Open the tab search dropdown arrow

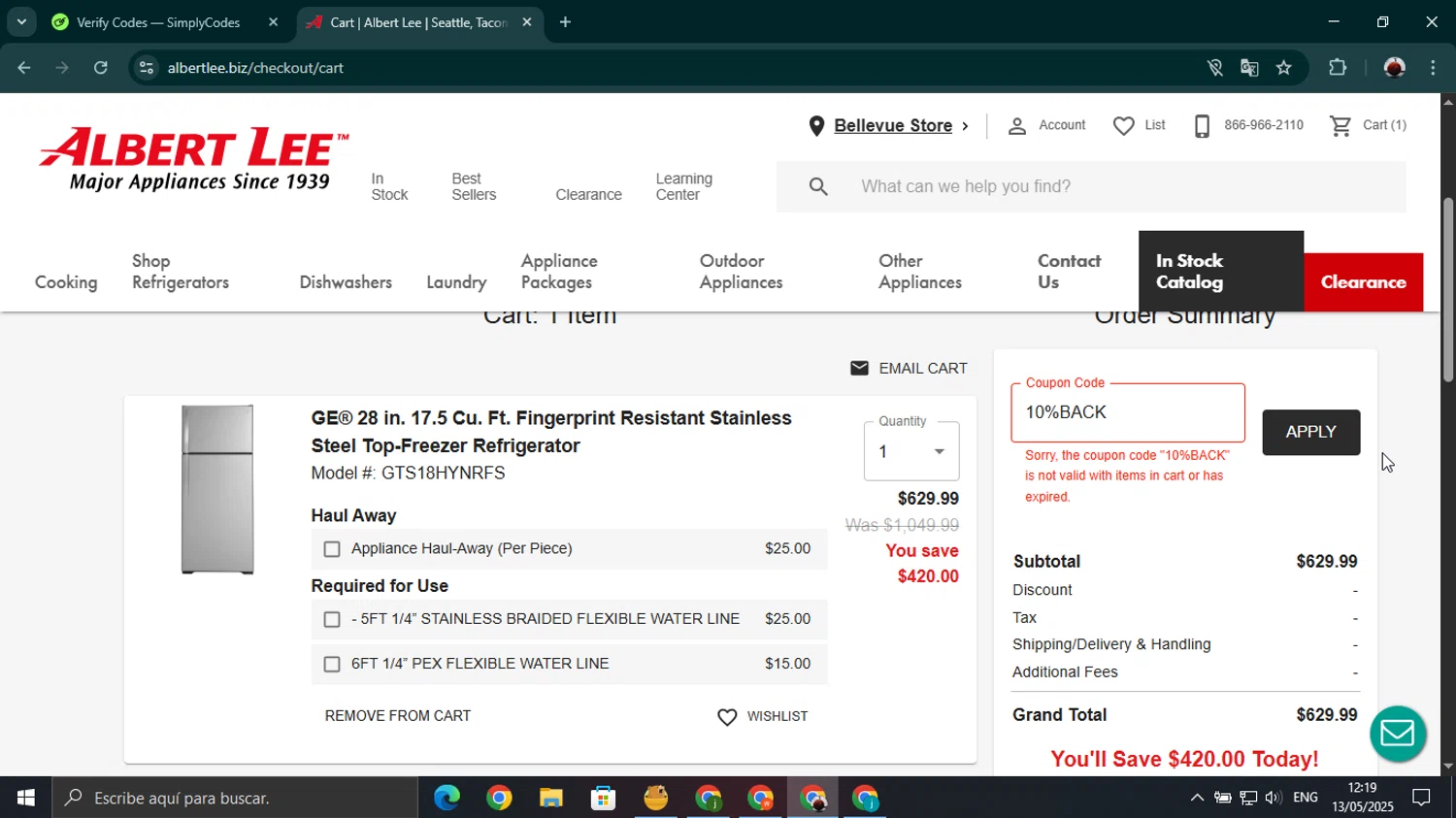point(21,21)
